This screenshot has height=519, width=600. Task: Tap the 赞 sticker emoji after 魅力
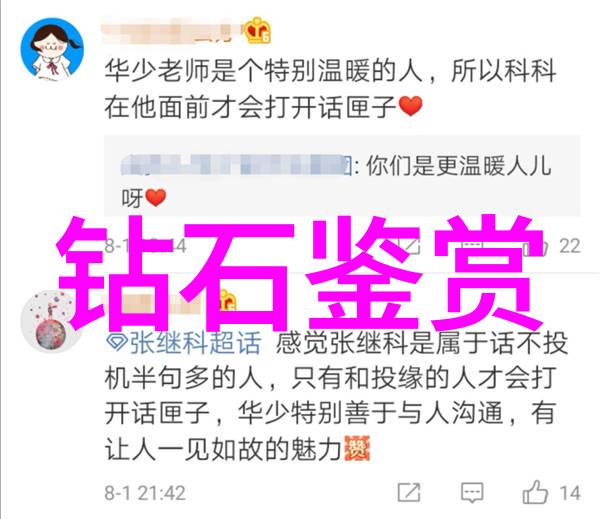[x=357, y=447]
